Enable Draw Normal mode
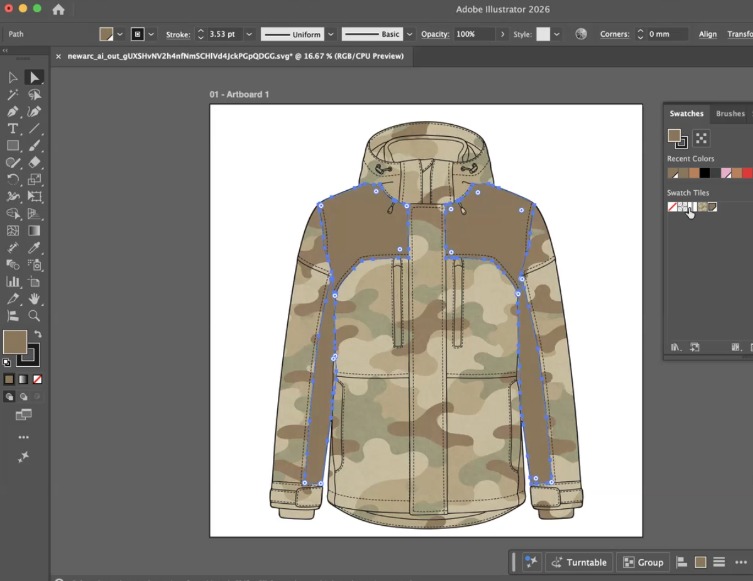 9,397
